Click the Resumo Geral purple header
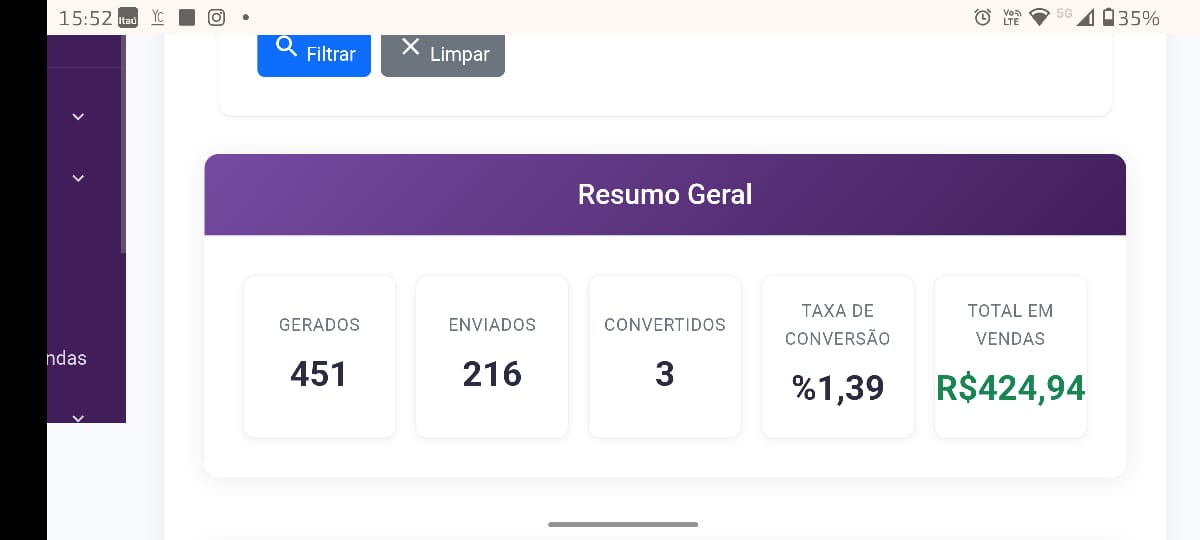1200x540 pixels. tap(665, 195)
